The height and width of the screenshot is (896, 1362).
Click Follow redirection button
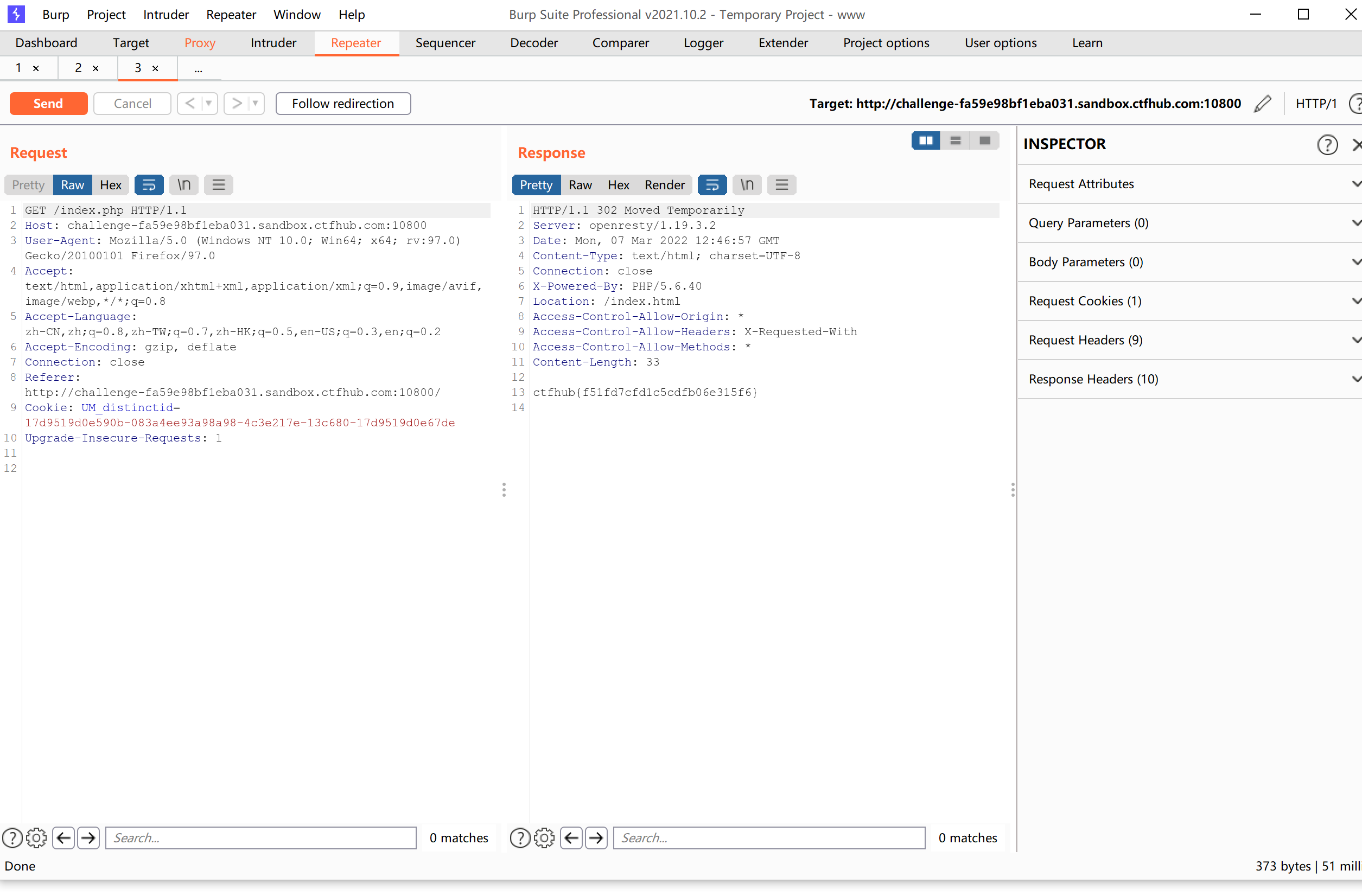coord(343,104)
